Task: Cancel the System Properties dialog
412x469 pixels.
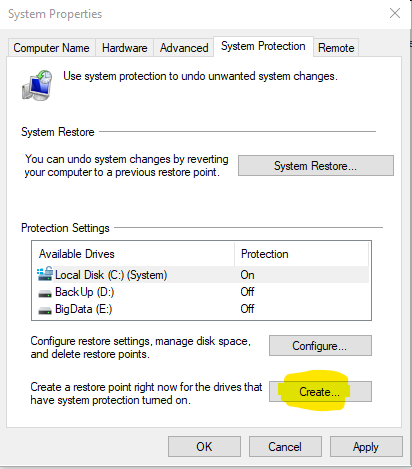Action: [285, 447]
